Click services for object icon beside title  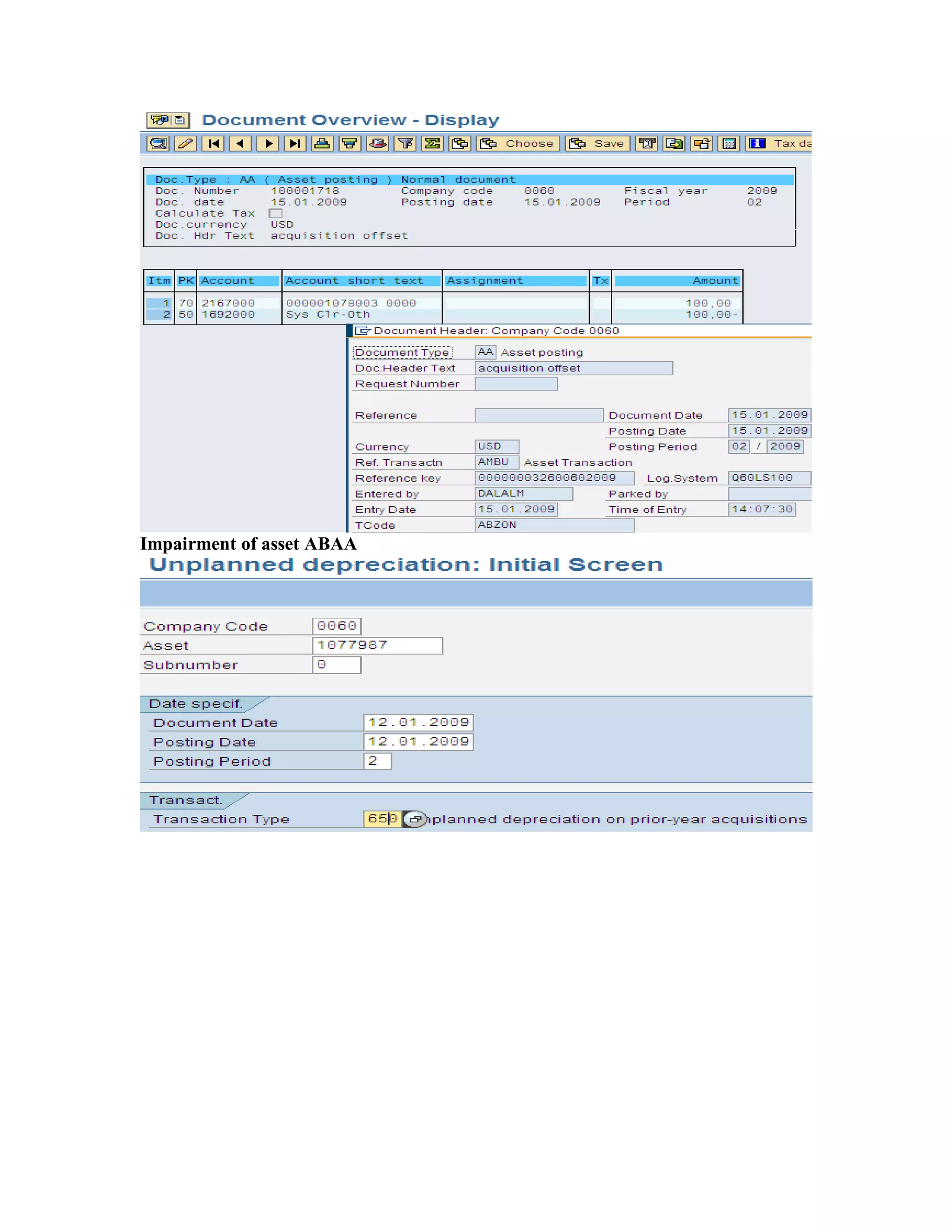[159, 120]
